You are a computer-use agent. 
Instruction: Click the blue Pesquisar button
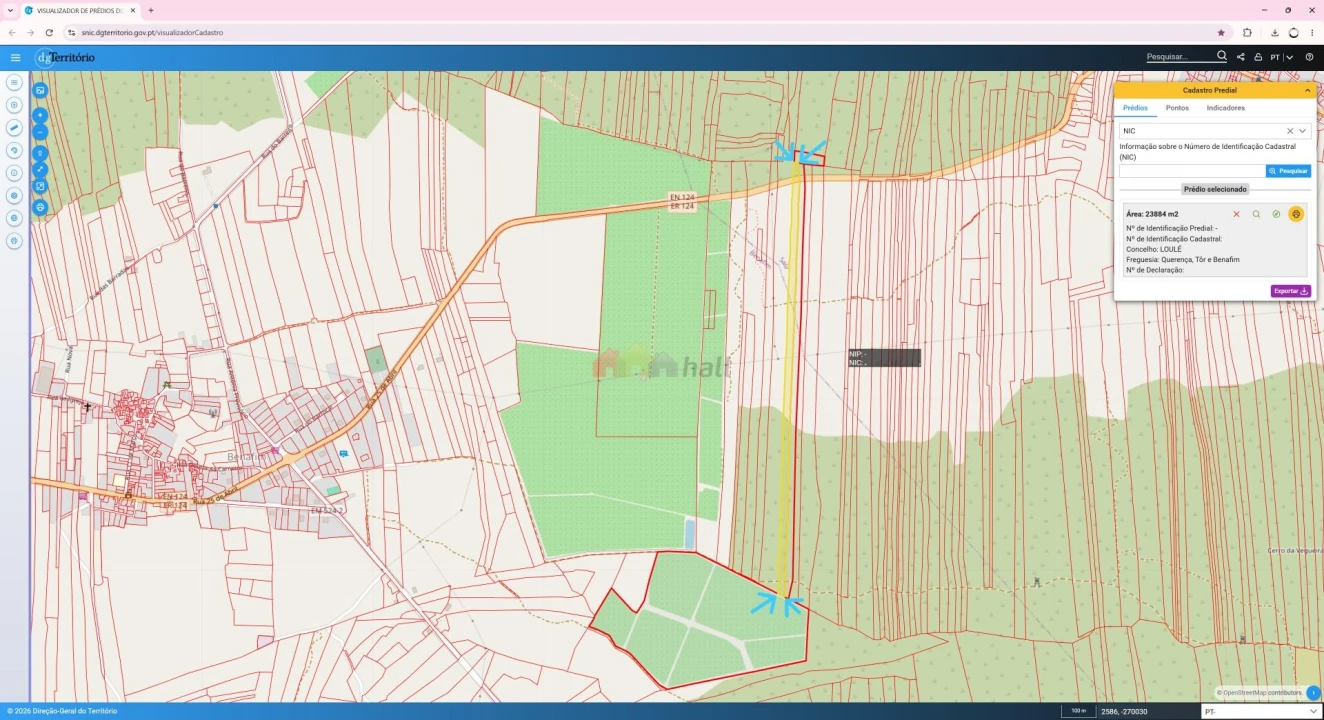pos(1288,171)
